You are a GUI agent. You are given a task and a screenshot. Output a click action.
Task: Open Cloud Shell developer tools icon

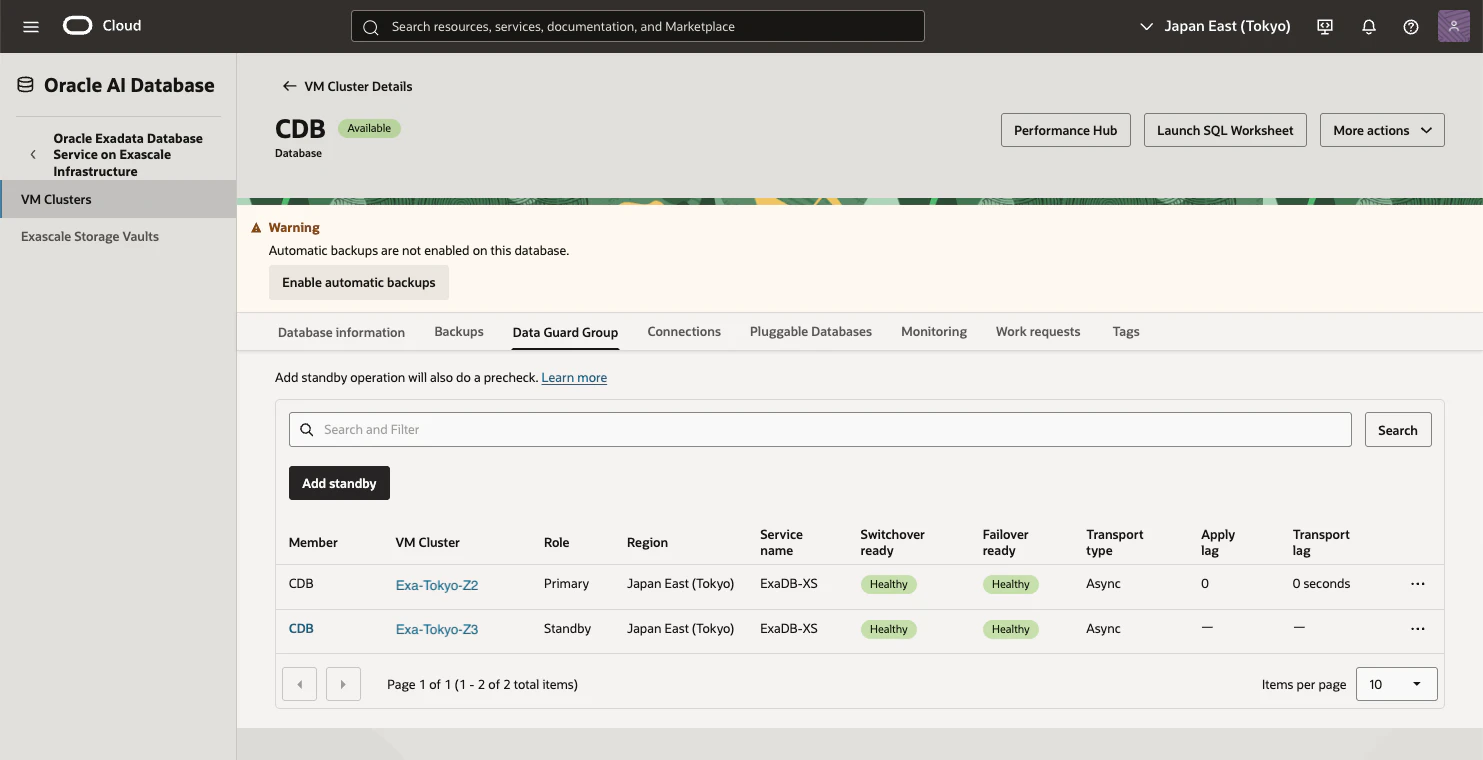point(1325,27)
